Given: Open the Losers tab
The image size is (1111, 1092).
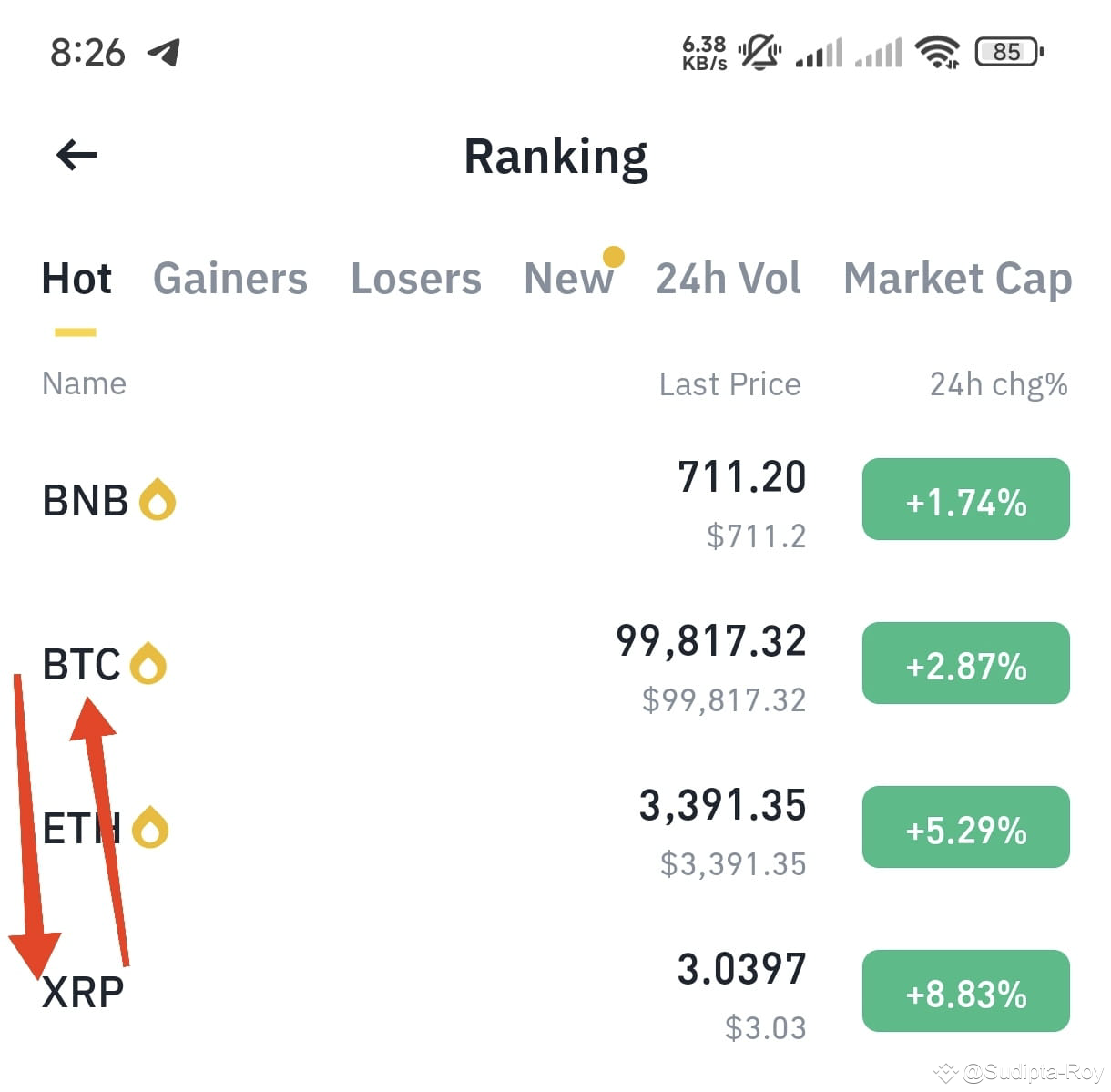Looking at the screenshot, I should coord(415,279).
